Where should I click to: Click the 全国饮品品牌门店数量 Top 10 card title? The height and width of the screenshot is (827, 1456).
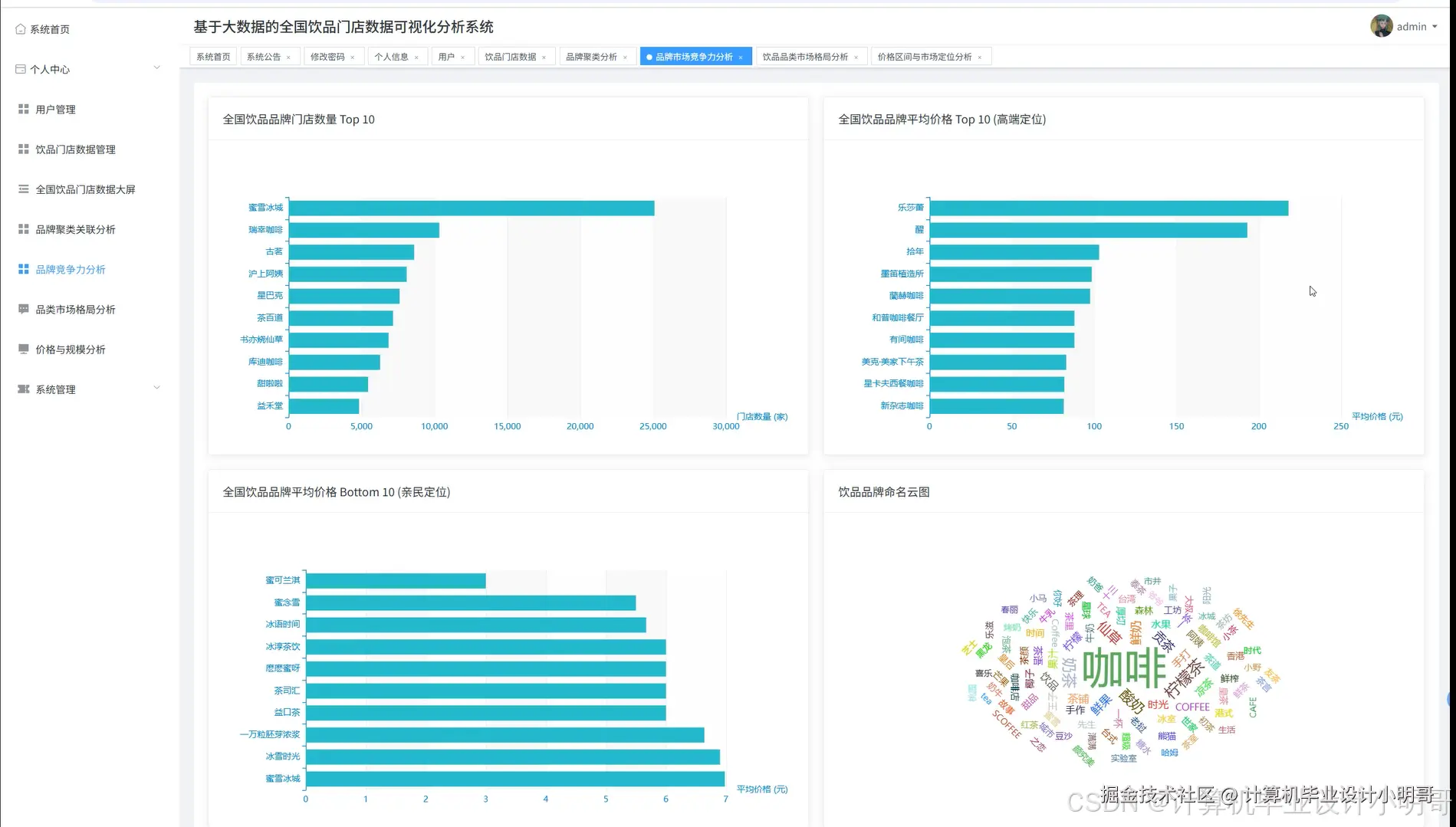(298, 120)
